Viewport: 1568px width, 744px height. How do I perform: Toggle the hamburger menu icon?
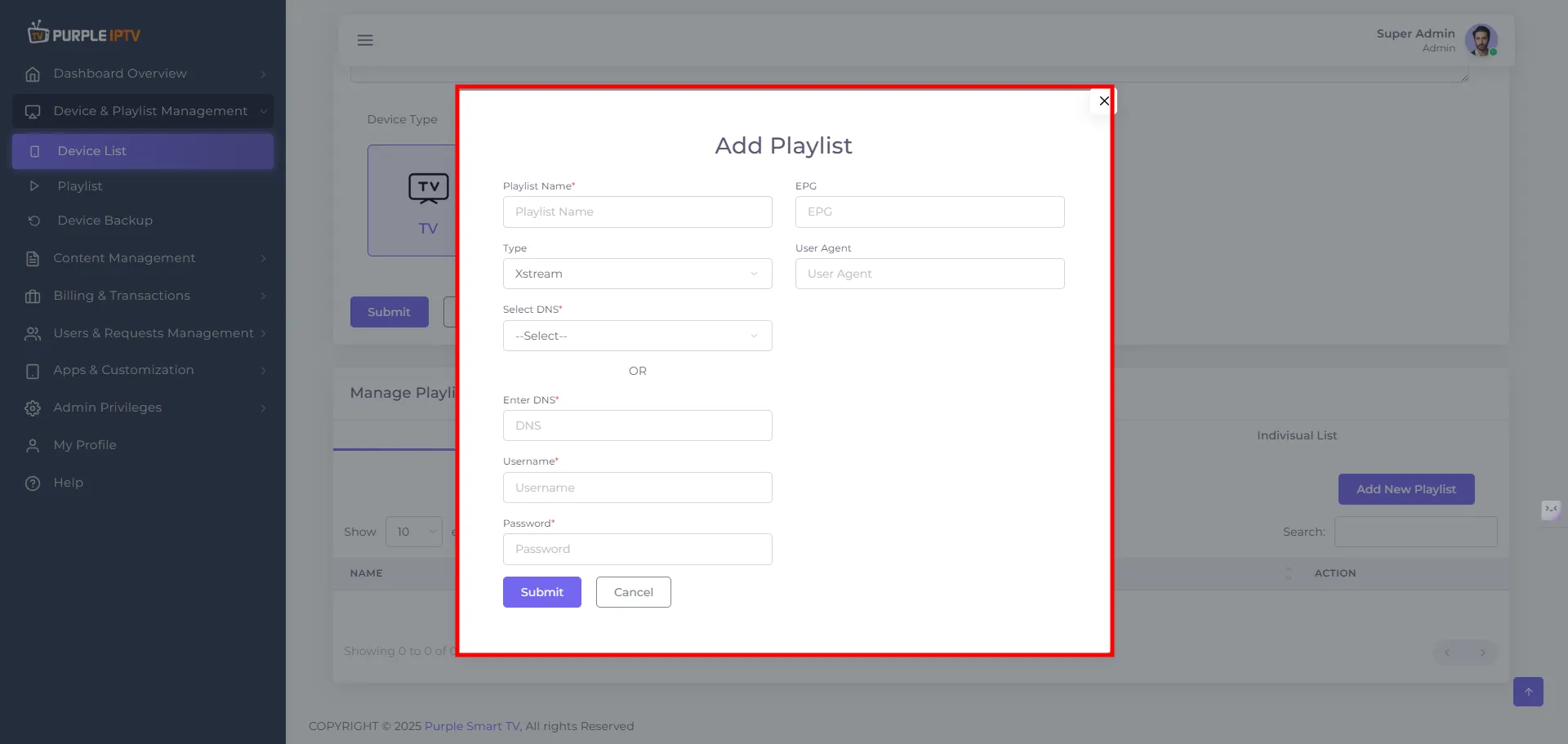(365, 40)
